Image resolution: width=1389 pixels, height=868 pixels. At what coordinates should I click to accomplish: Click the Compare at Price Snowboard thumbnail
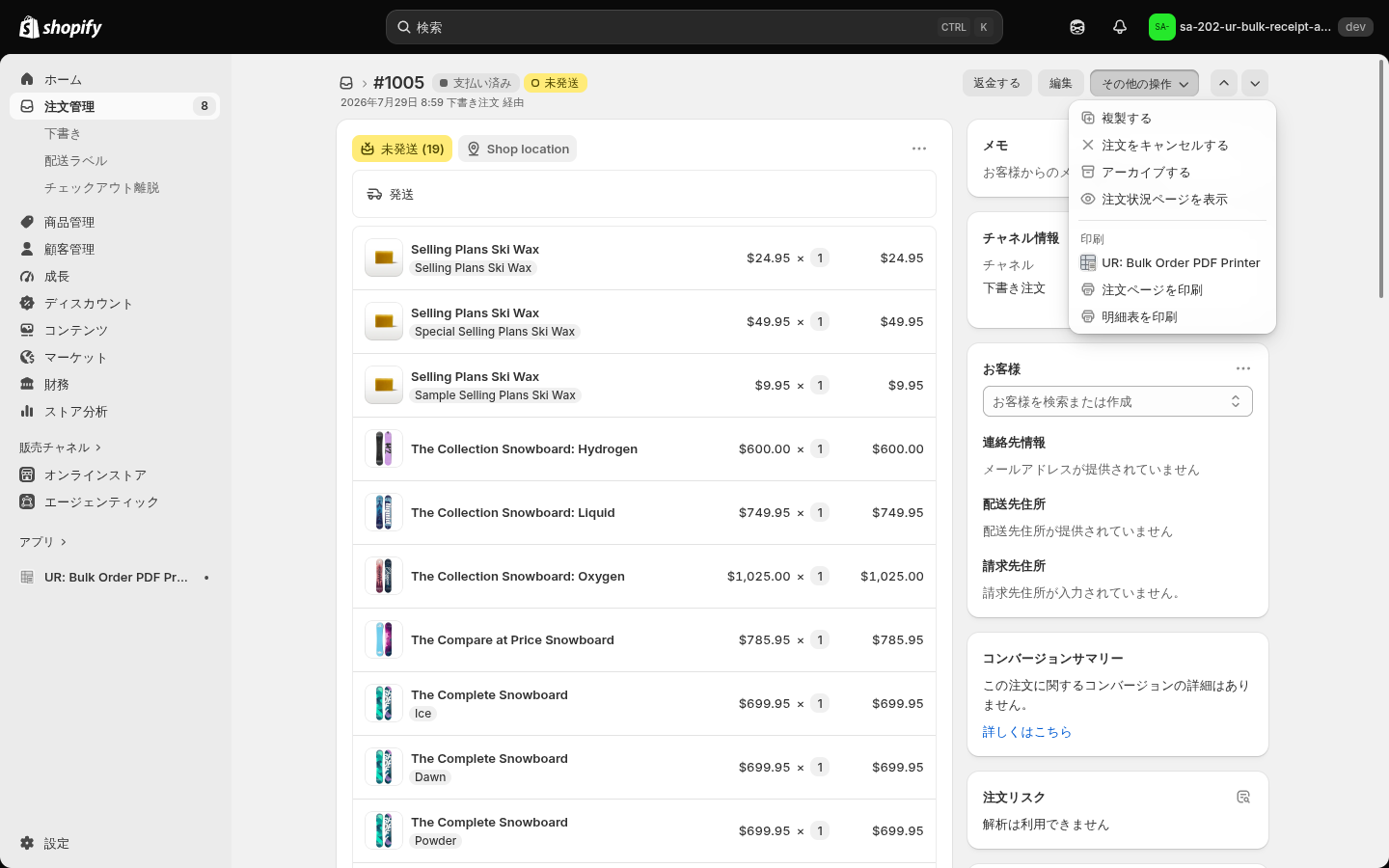coord(384,639)
